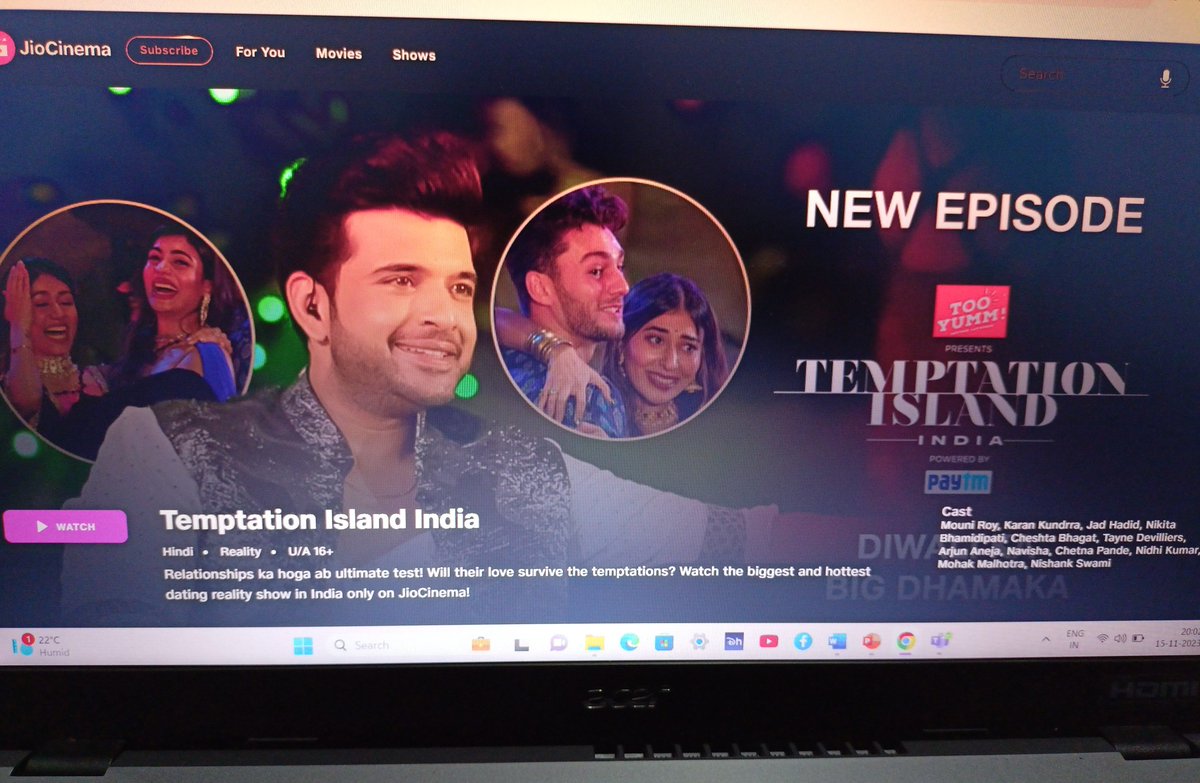Click the Hindi language tag
Image resolution: width=1200 pixels, height=783 pixels.
pyautogui.click(x=177, y=551)
